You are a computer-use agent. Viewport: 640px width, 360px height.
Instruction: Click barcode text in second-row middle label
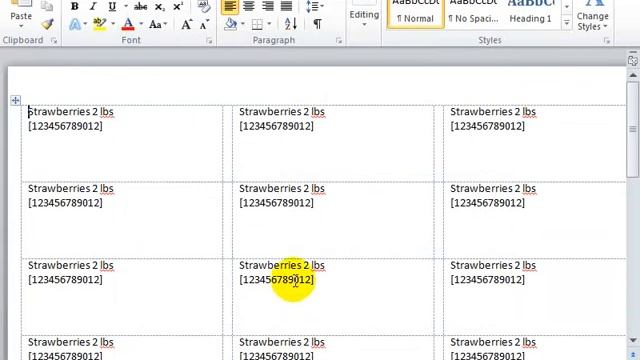coord(276,203)
